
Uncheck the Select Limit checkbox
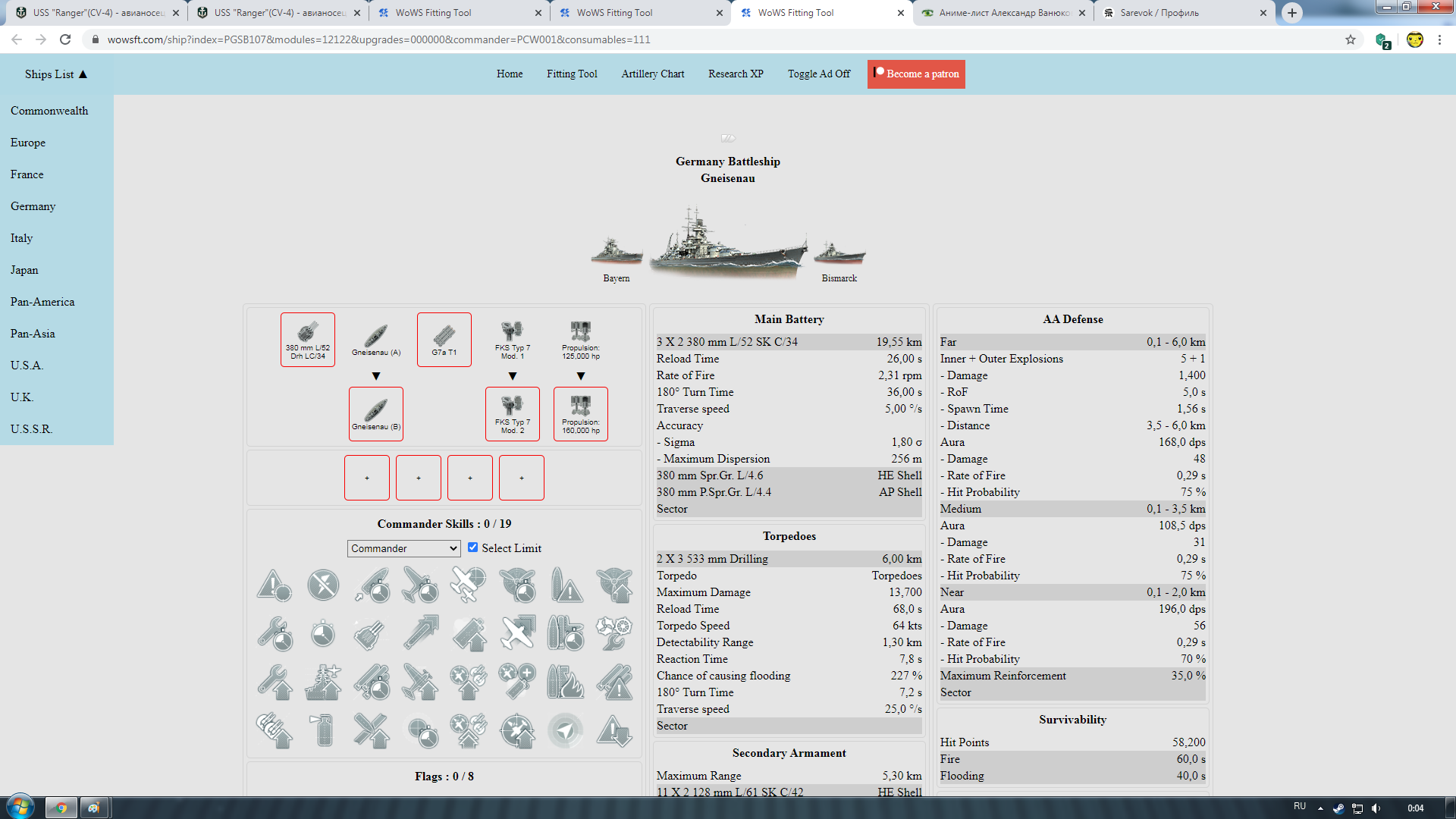tap(472, 548)
